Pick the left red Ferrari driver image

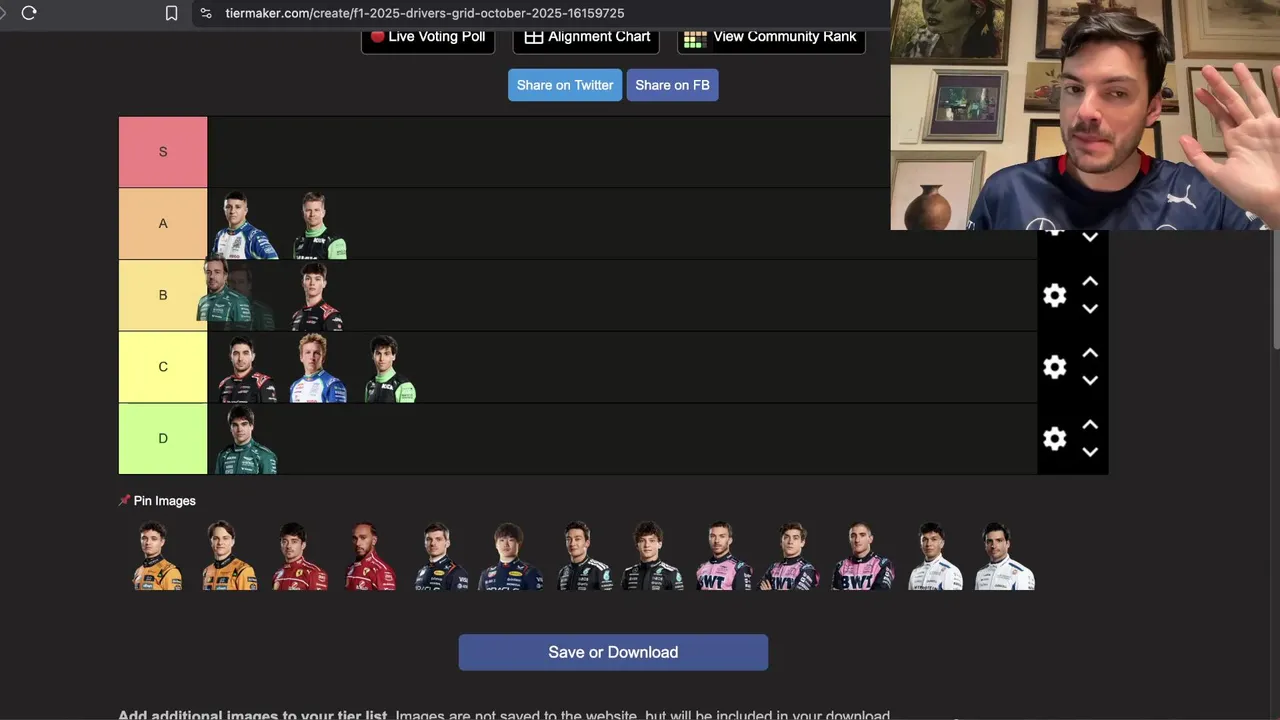click(299, 556)
